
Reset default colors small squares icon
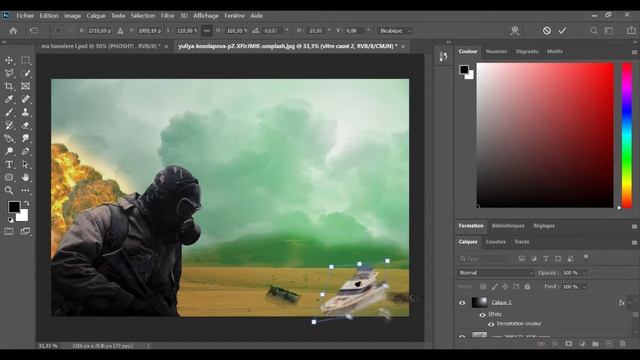(x=11, y=220)
